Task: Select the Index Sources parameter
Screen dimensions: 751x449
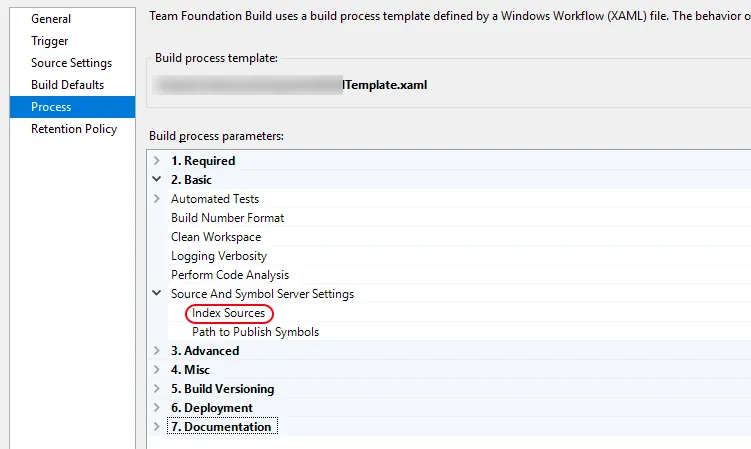Action: tap(229, 313)
